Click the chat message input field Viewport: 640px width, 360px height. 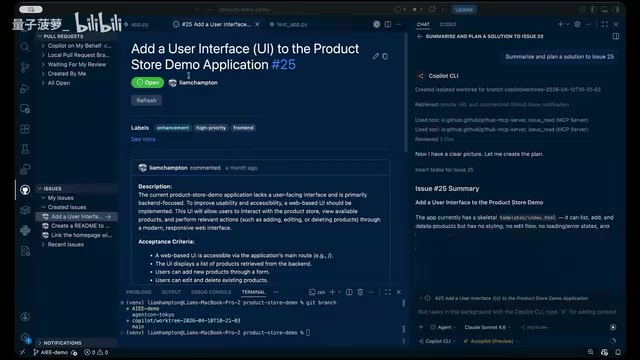tap(517, 312)
